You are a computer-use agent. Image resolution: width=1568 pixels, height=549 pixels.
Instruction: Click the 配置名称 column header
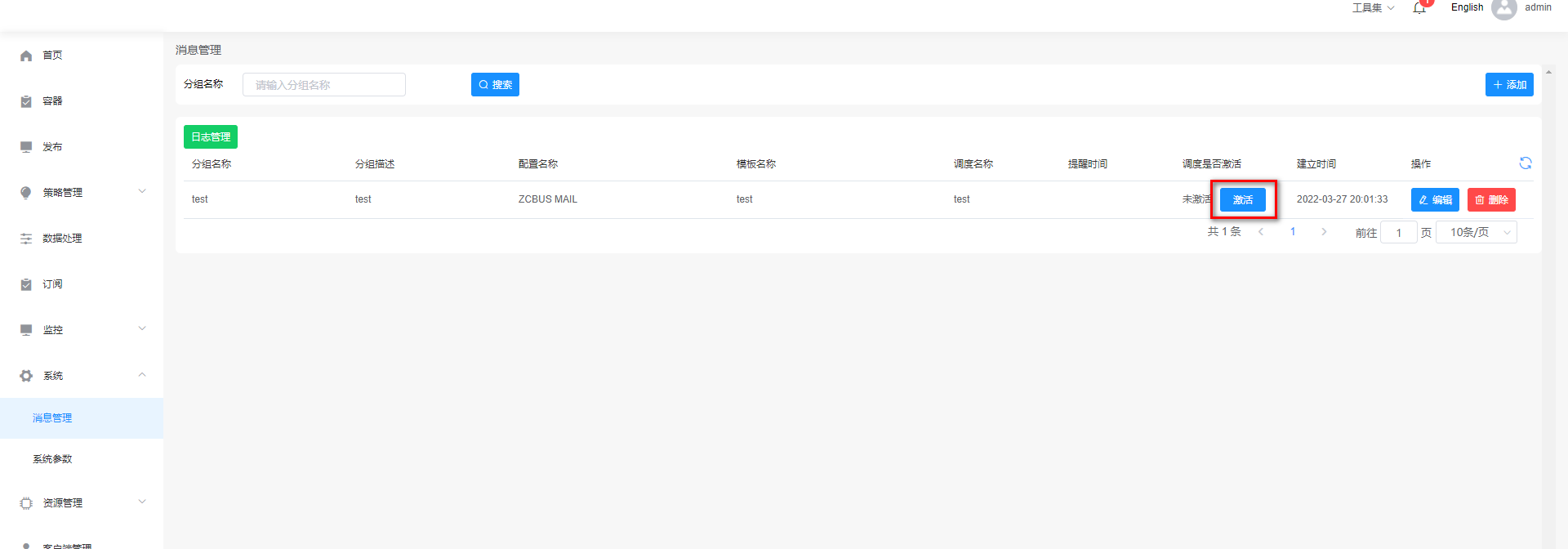(x=538, y=164)
